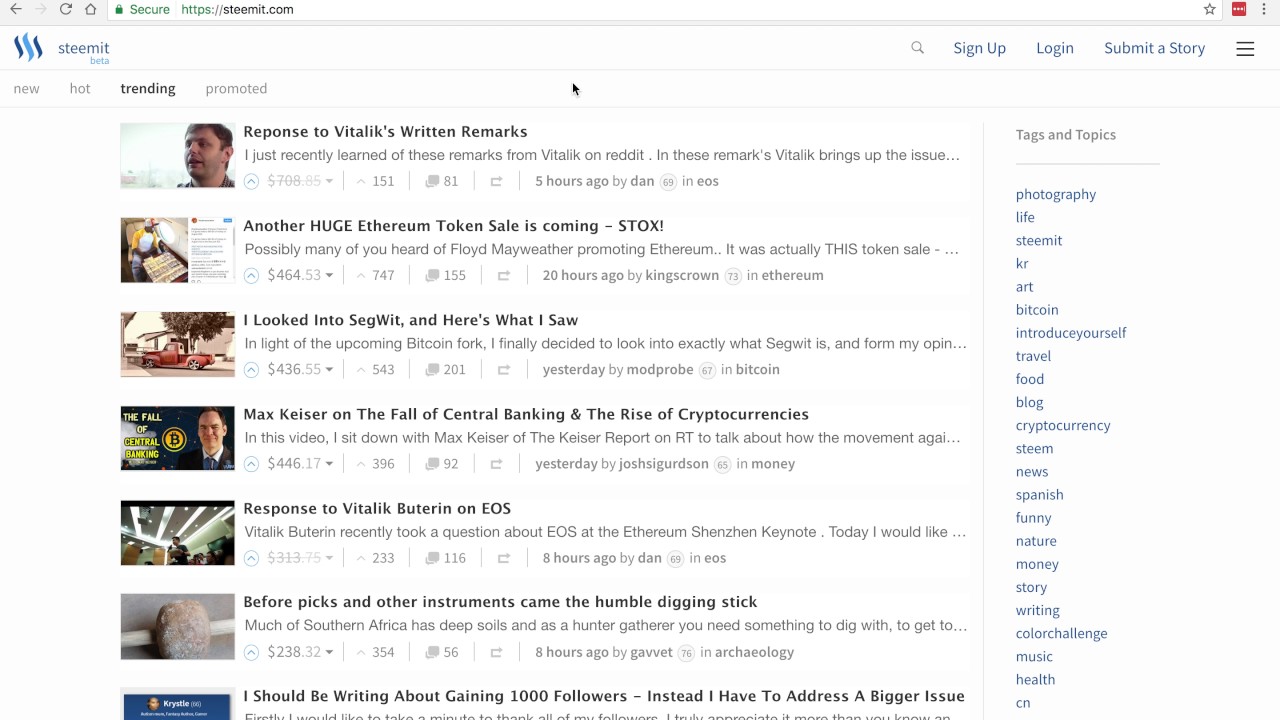
Task: Open author 'modprobe' profile
Action: pos(660,369)
